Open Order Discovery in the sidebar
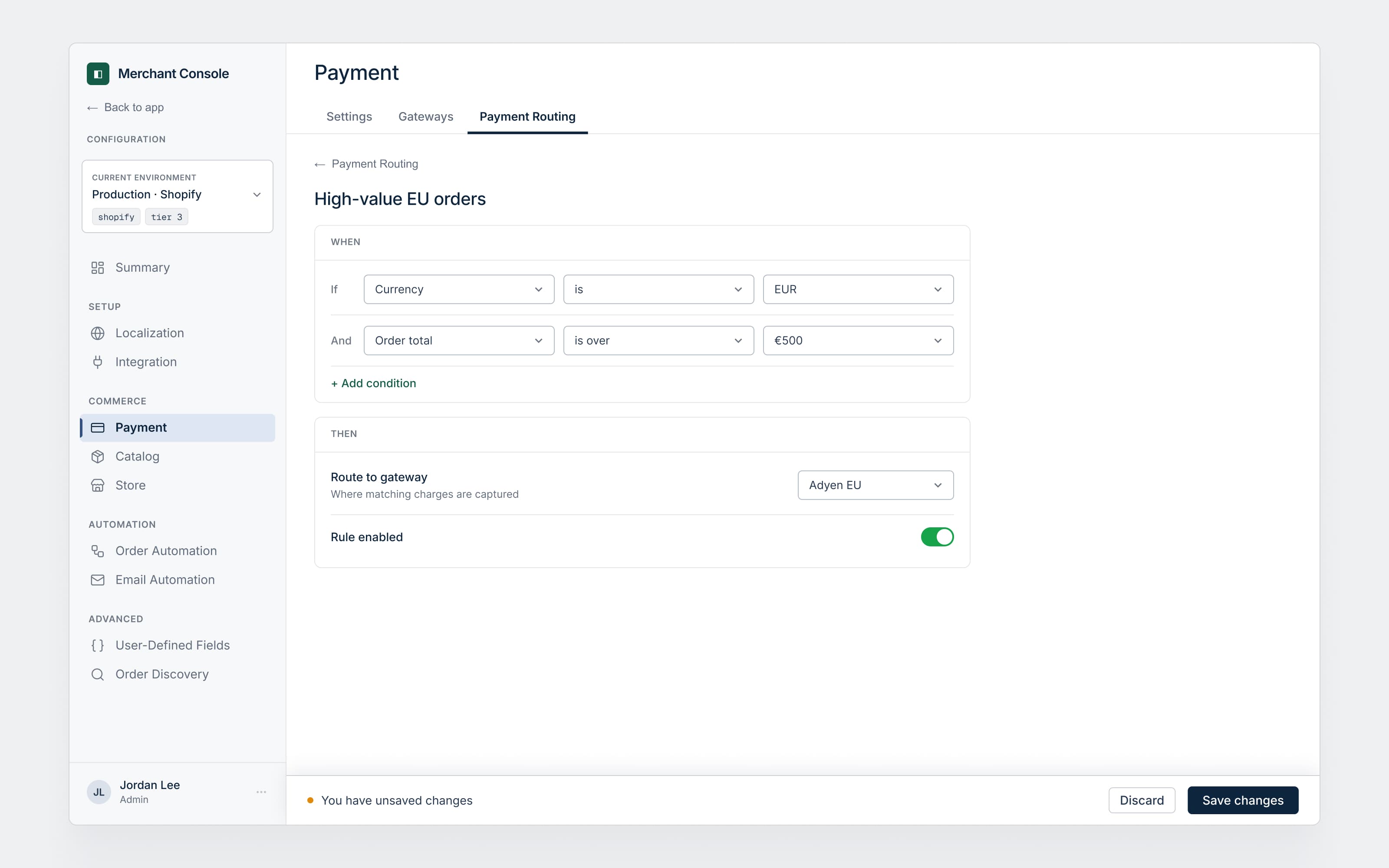Image resolution: width=1389 pixels, height=868 pixels. 178,674
